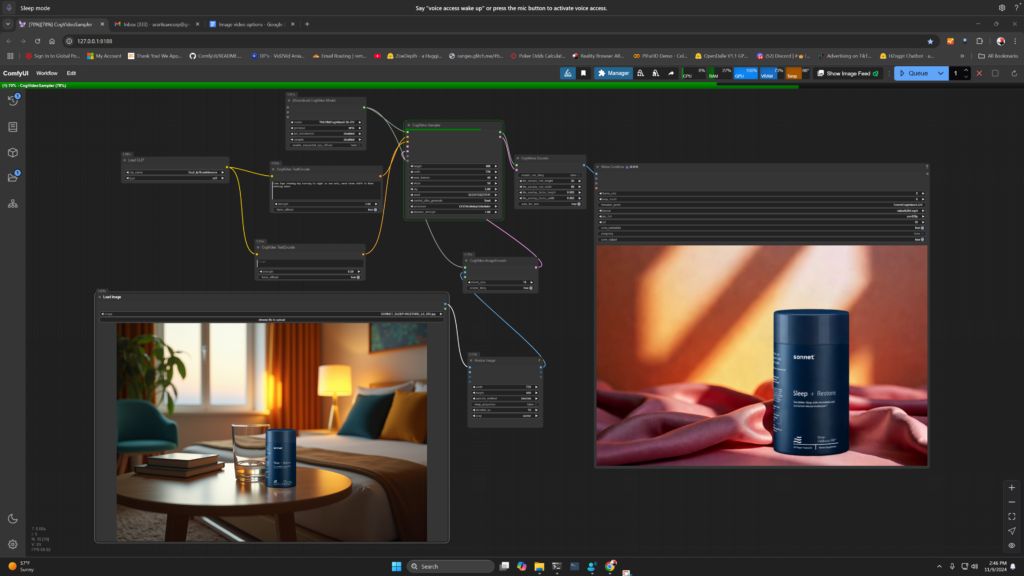This screenshot has height=576, width=1024.
Task: Open the Edit menu
Action: [71, 73]
